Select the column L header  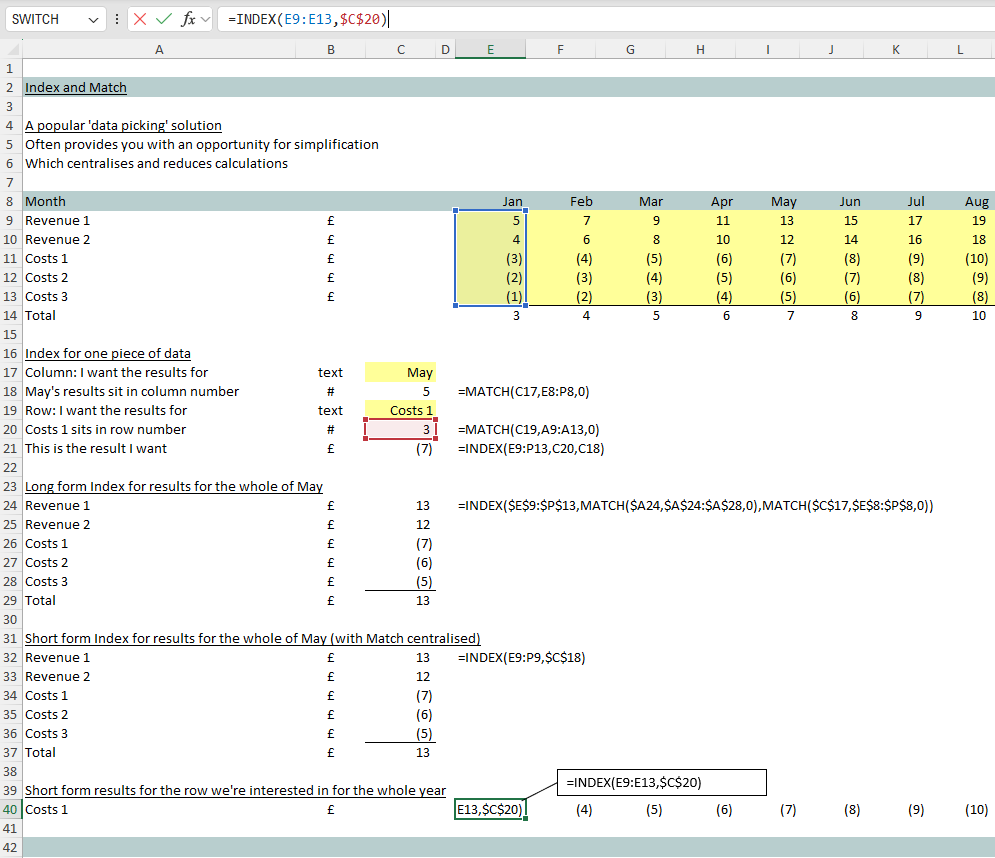click(960, 49)
